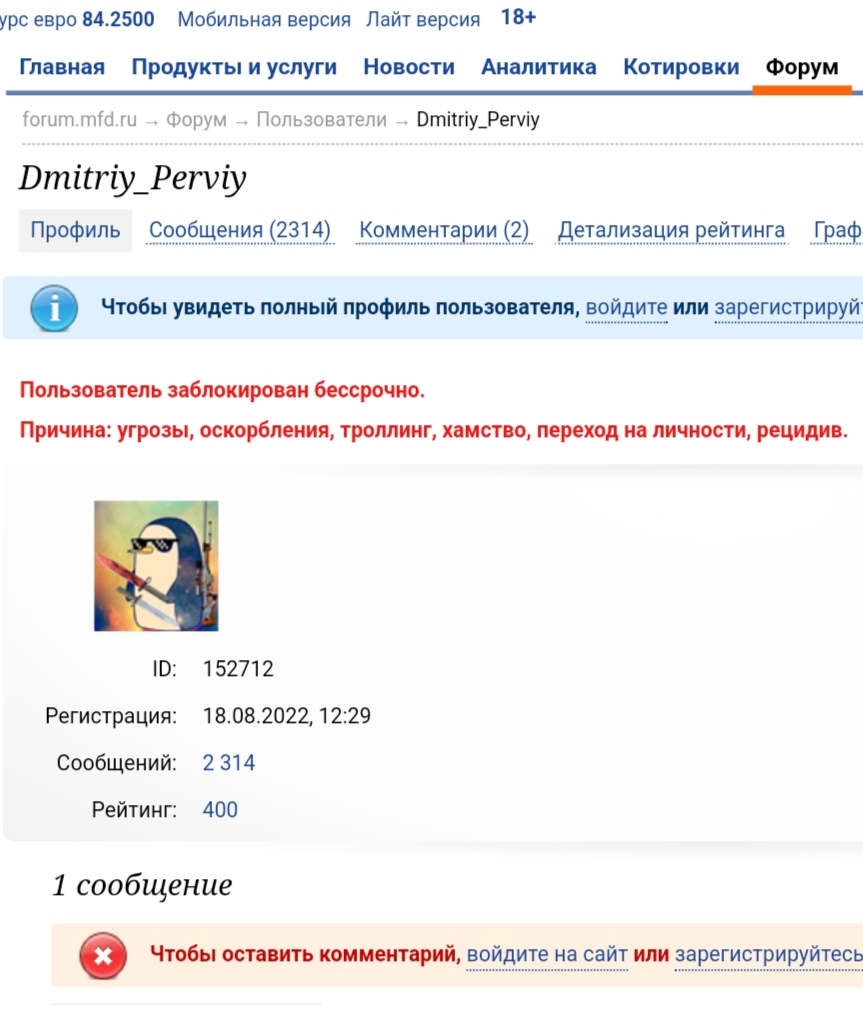This screenshot has height=1014, width=863.
Task: Open the rating value 400 link
Action: coord(220,810)
